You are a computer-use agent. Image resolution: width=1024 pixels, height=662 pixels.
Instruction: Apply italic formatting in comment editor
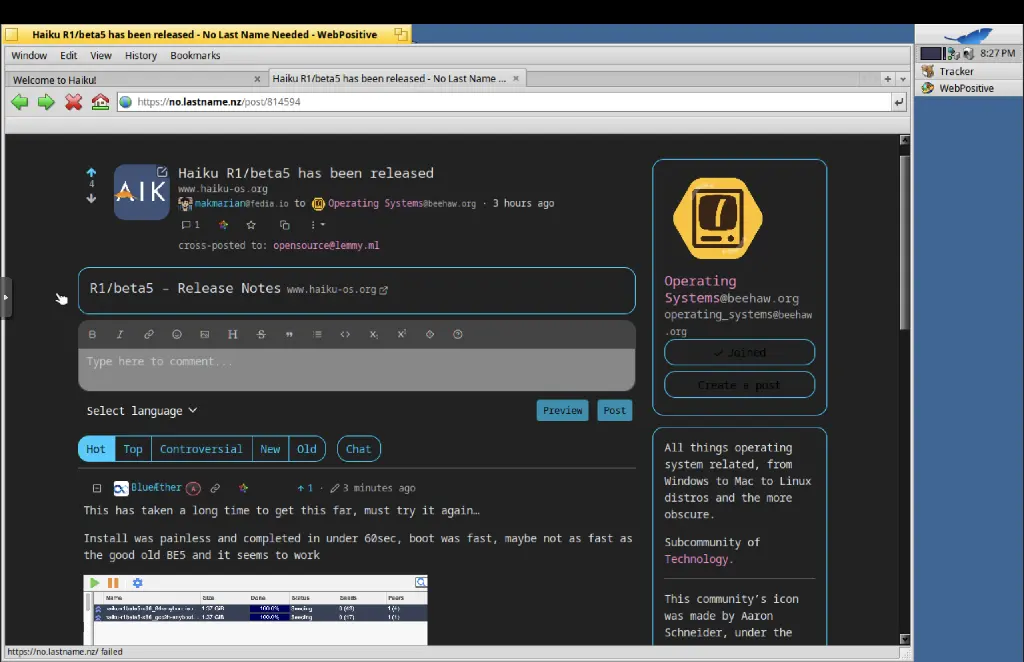pyautogui.click(x=120, y=334)
